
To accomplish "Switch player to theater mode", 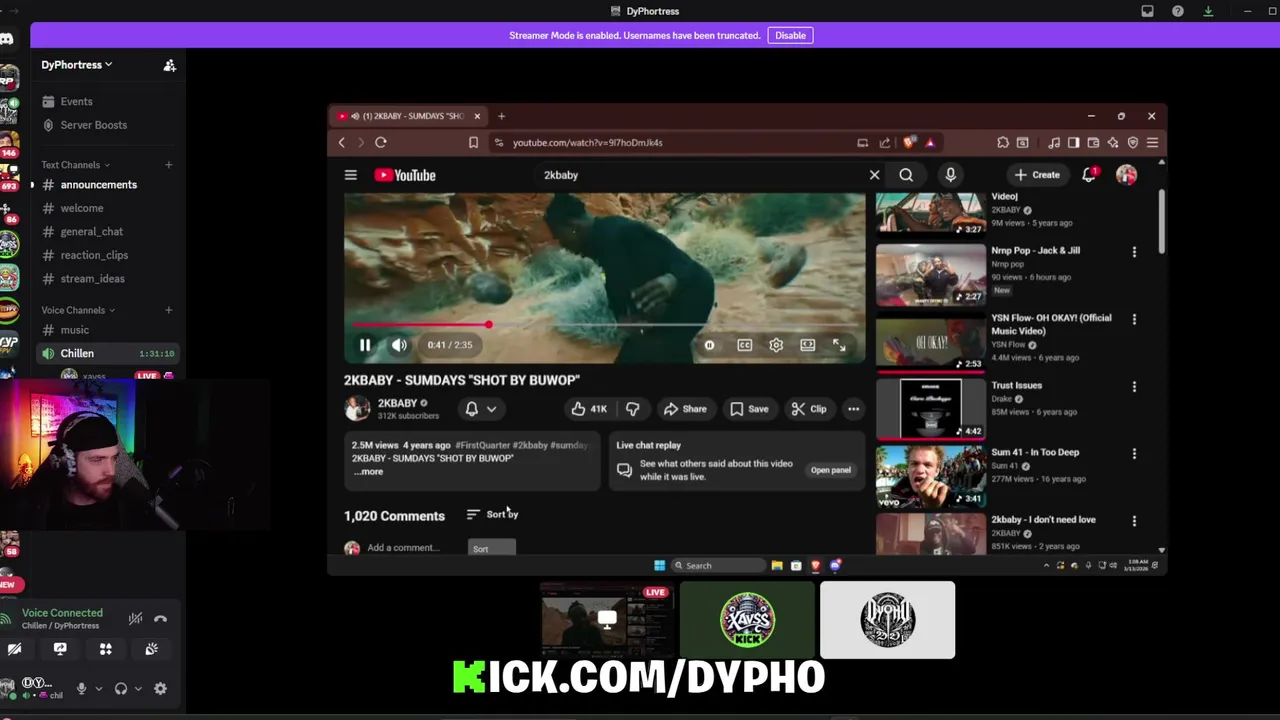I will pyautogui.click(x=807, y=345).
